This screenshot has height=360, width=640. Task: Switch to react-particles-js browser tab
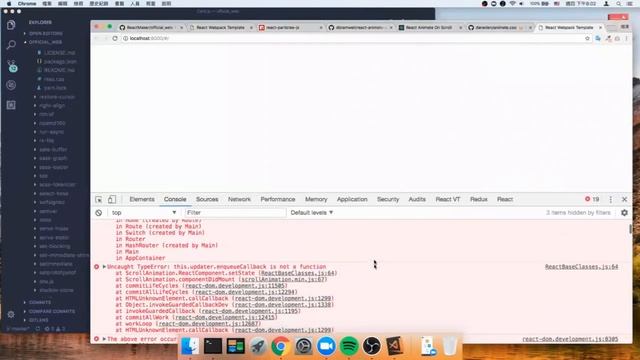click(x=289, y=27)
